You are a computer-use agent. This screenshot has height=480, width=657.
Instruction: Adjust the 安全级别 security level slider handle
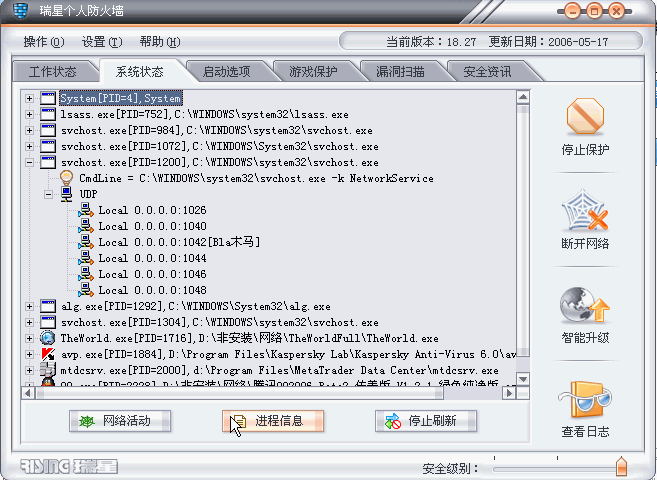(x=621, y=466)
